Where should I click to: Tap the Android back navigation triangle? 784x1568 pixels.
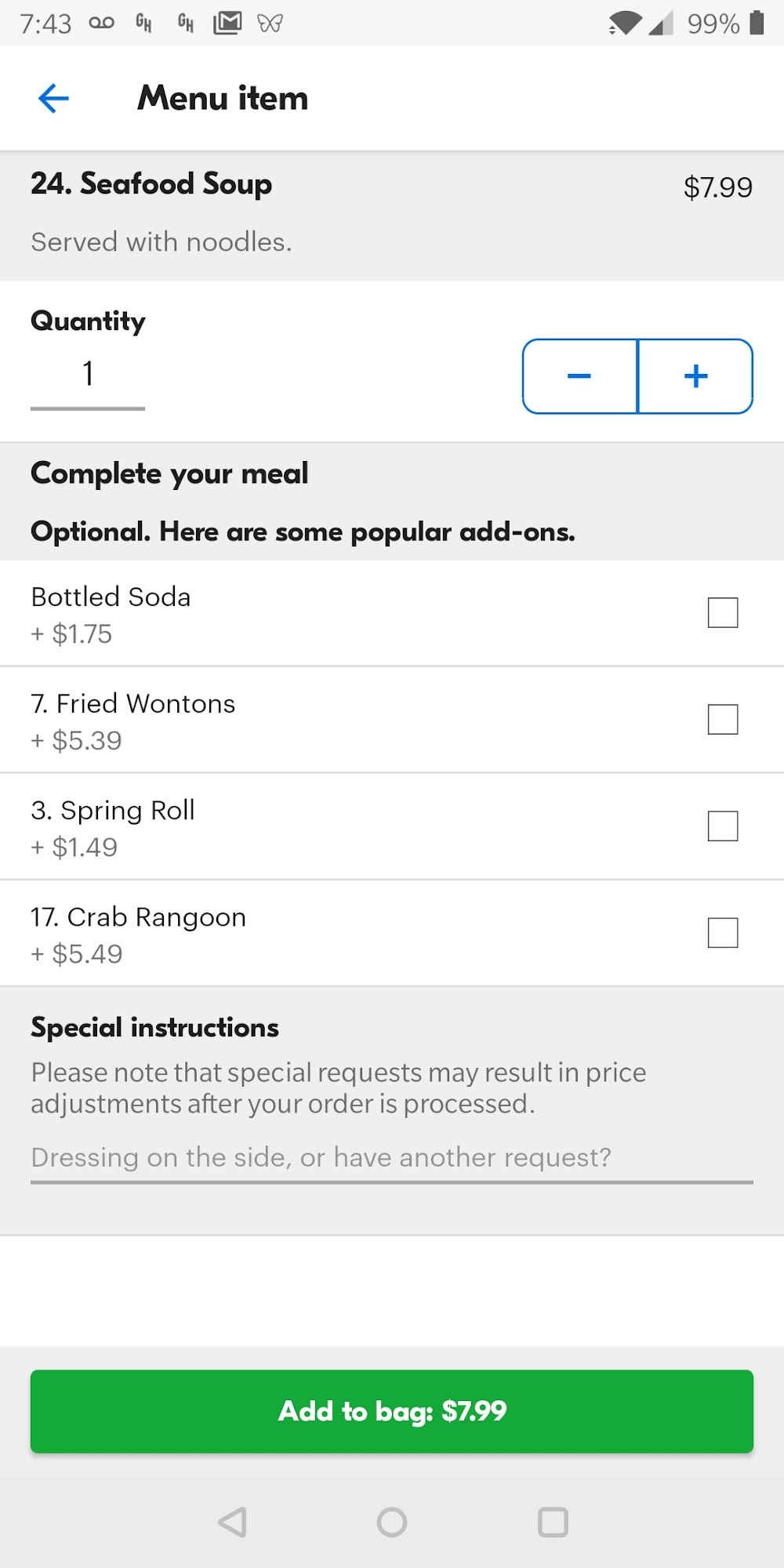(233, 1522)
